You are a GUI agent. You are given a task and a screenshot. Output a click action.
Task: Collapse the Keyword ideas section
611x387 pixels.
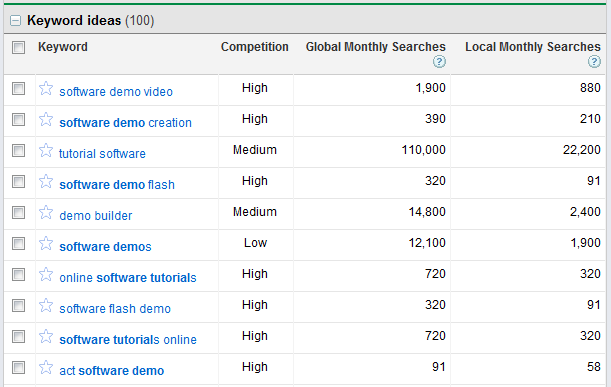click(x=16, y=20)
